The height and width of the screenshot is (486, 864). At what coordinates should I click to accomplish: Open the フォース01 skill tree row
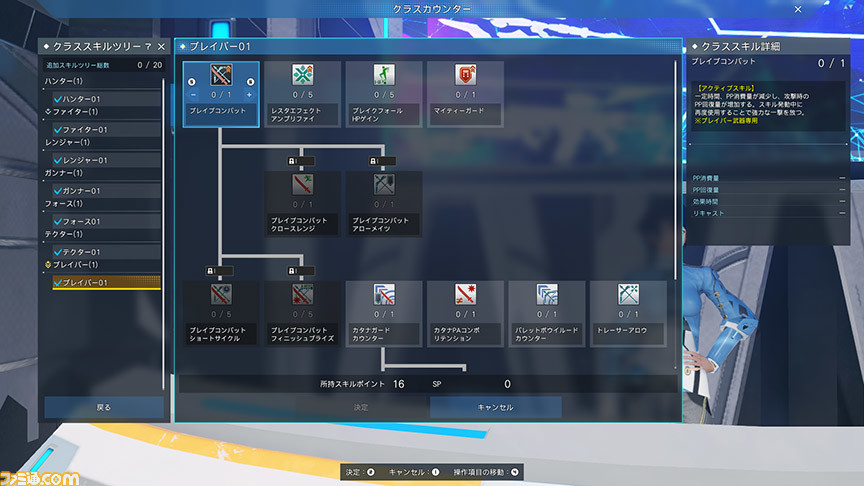pos(105,222)
